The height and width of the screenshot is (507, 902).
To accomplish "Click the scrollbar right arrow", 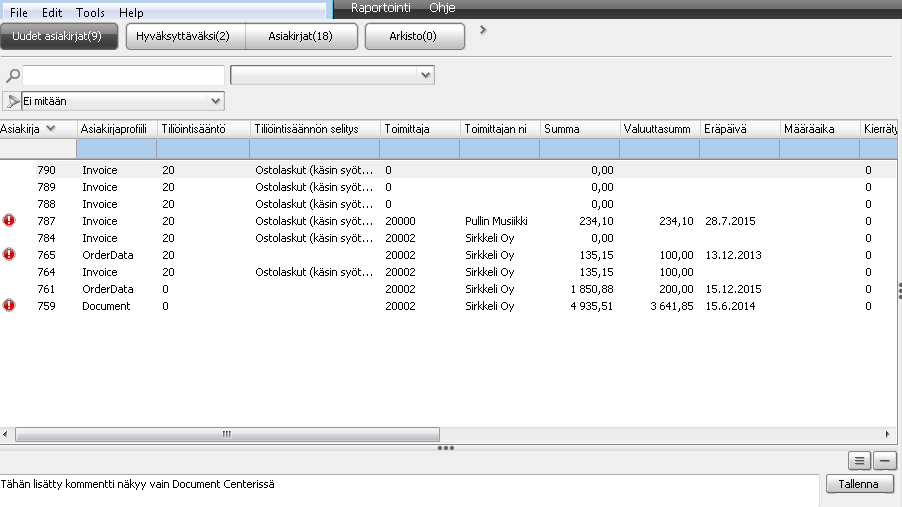I will click(888, 434).
